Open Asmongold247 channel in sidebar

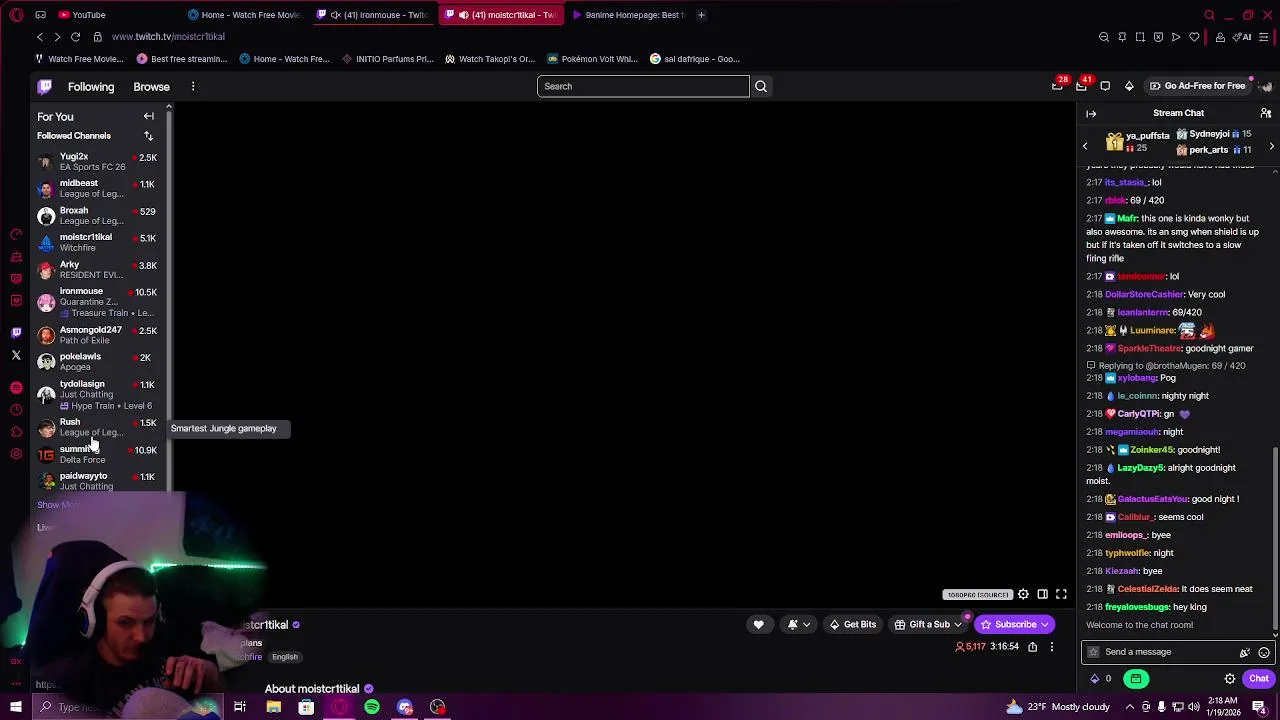coord(97,335)
